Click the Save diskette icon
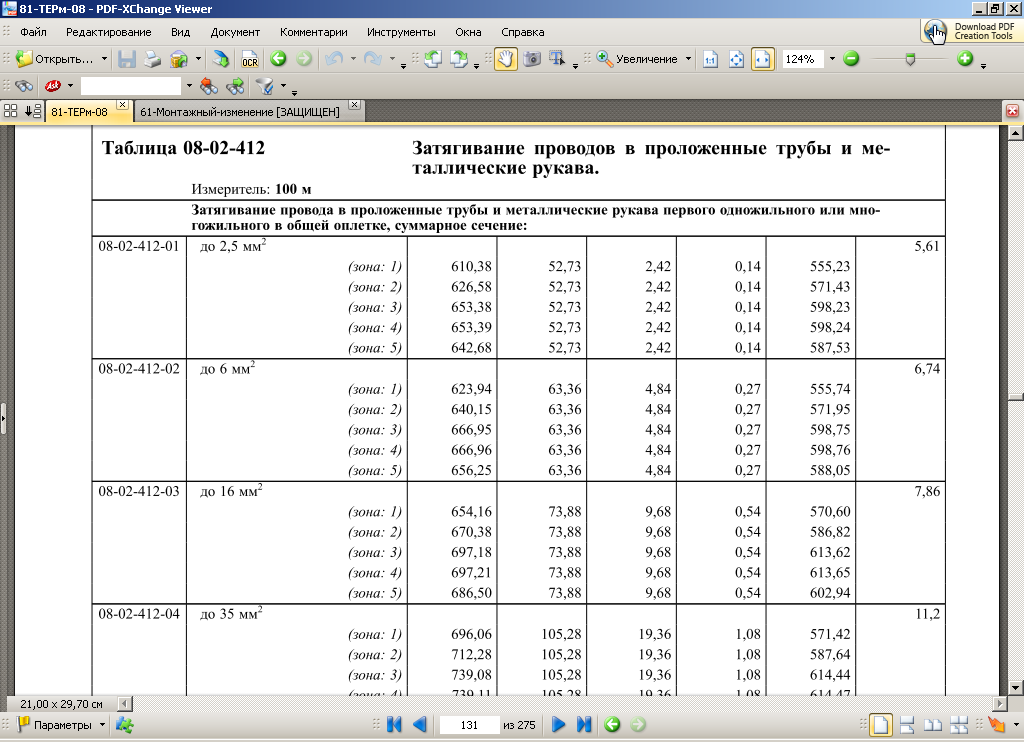 (127, 59)
